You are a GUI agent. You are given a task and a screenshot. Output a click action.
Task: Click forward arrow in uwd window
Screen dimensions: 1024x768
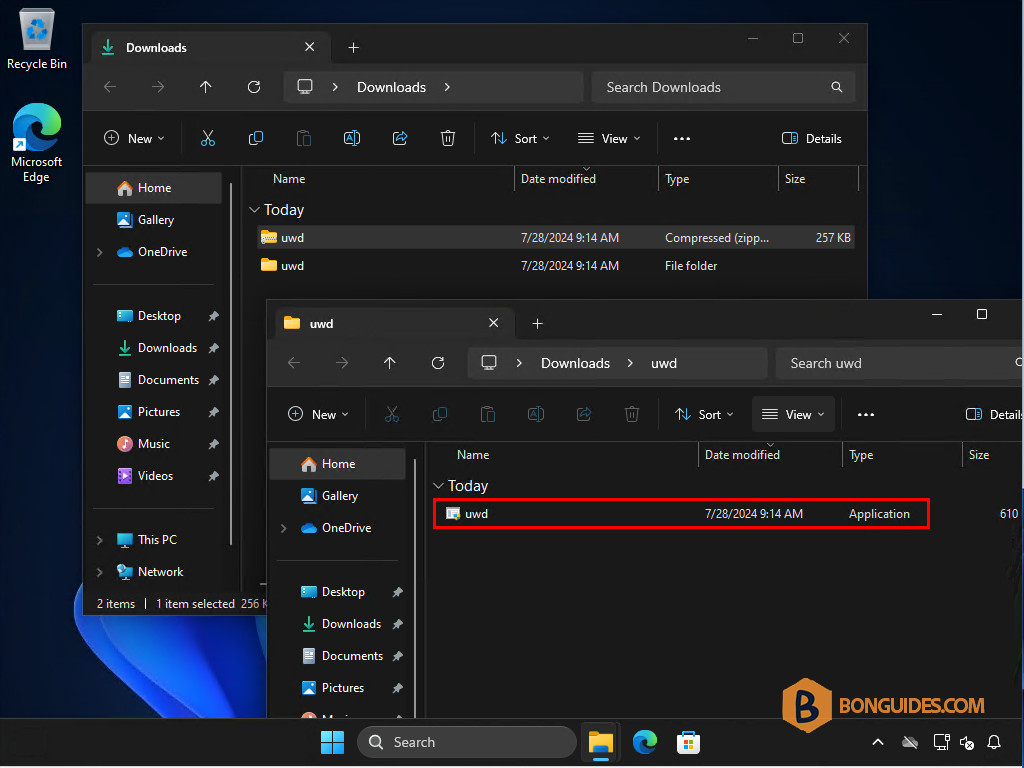[342, 363]
